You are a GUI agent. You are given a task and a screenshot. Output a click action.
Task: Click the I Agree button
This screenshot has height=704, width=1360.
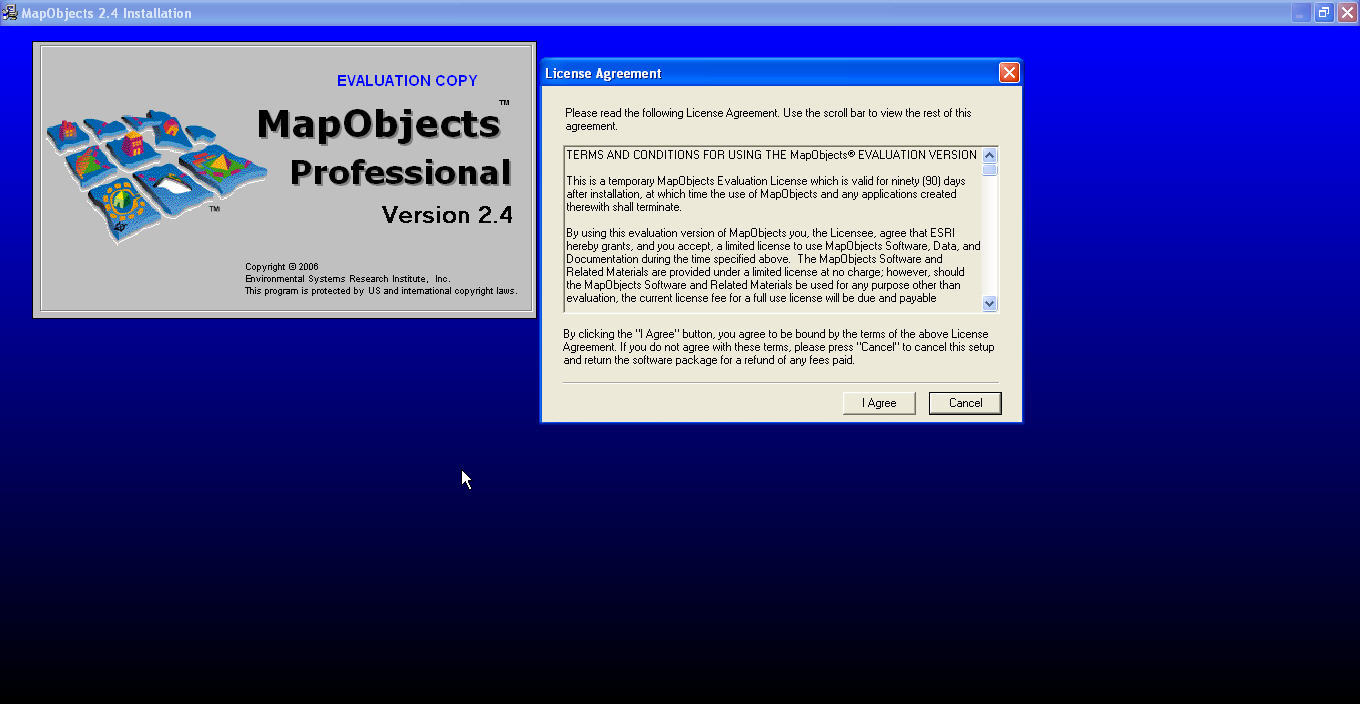click(x=879, y=403)
